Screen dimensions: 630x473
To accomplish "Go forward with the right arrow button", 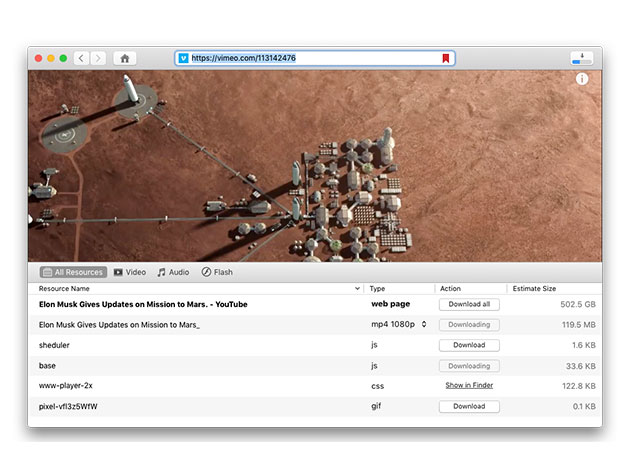I will click(x=98, y=58).
